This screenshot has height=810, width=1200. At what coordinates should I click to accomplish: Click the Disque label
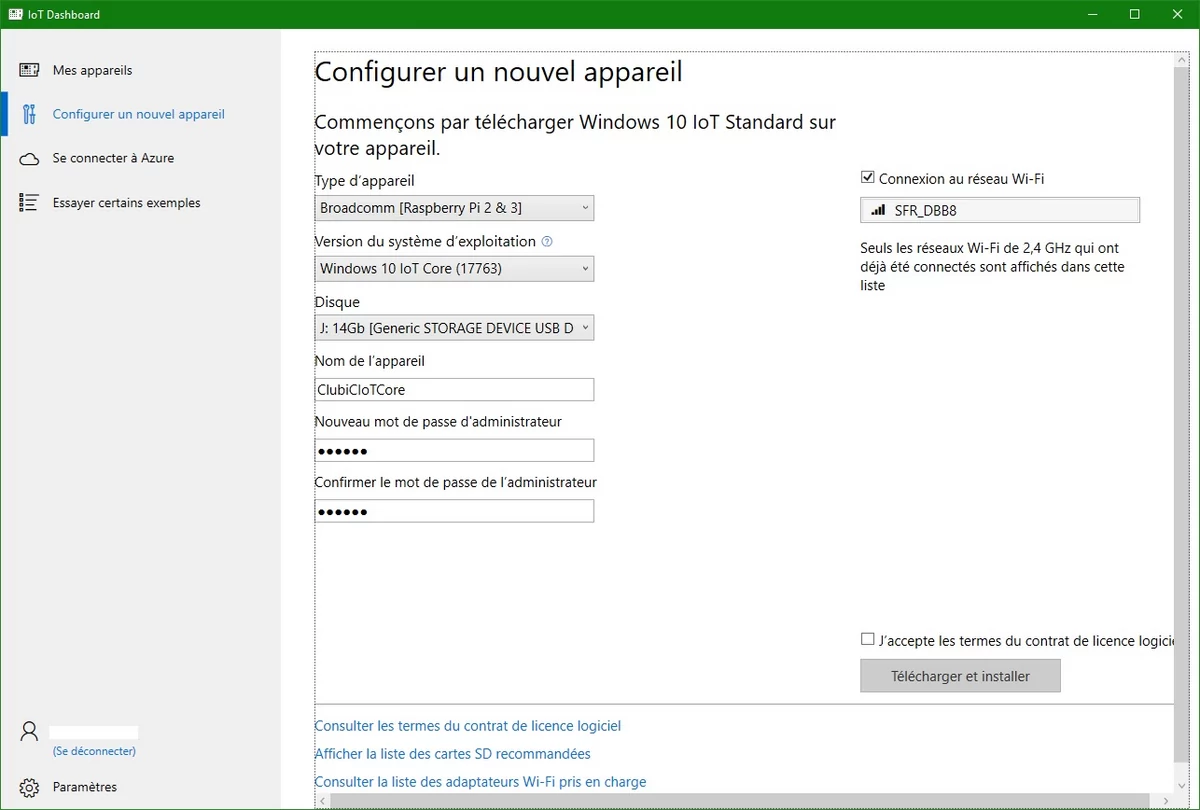click(x=337, y=302)
